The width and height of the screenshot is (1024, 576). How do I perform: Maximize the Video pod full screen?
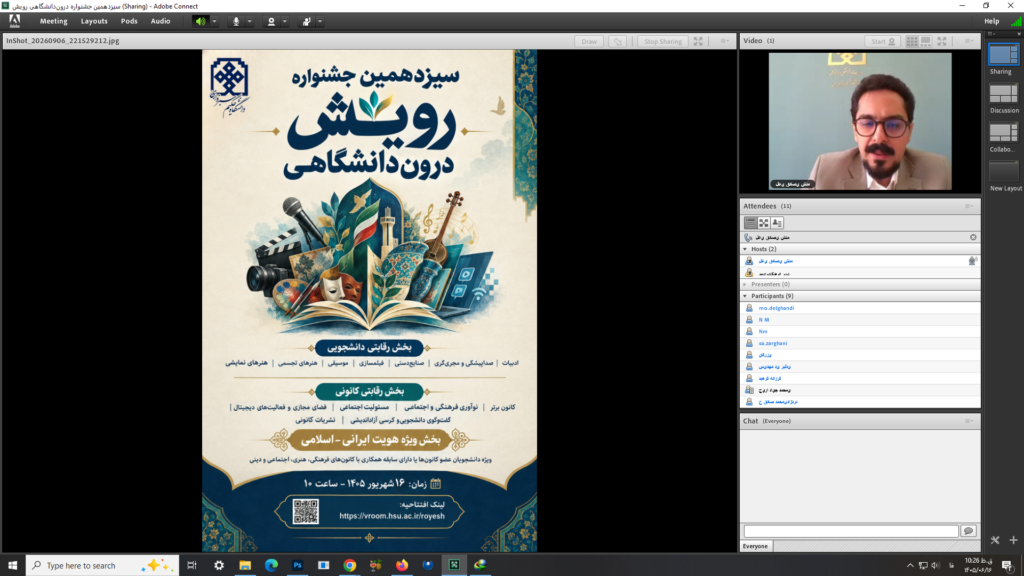pos(942,41)
